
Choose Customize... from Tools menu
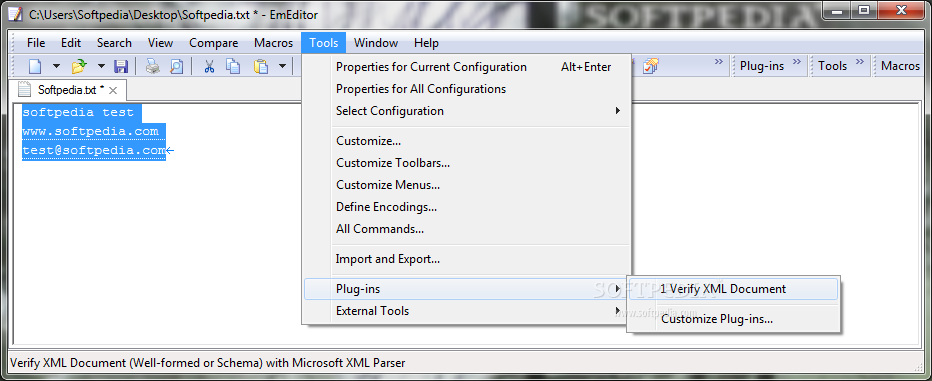pos(467,141)
